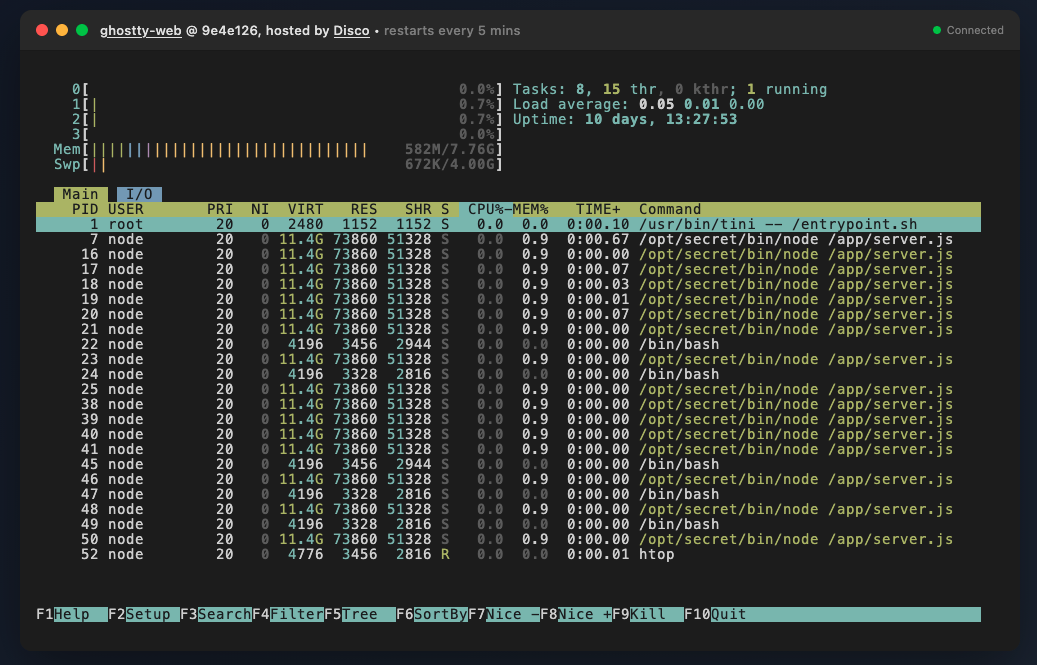Click the green maximize window dot
The image size is (1037, 665).
pos(82,30)
